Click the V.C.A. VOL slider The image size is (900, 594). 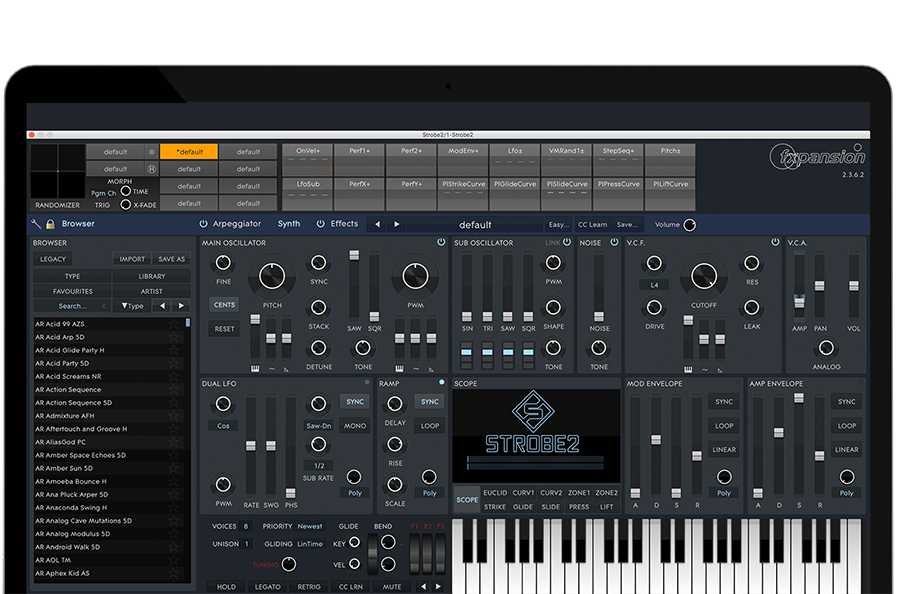click(x=854, y=286)
